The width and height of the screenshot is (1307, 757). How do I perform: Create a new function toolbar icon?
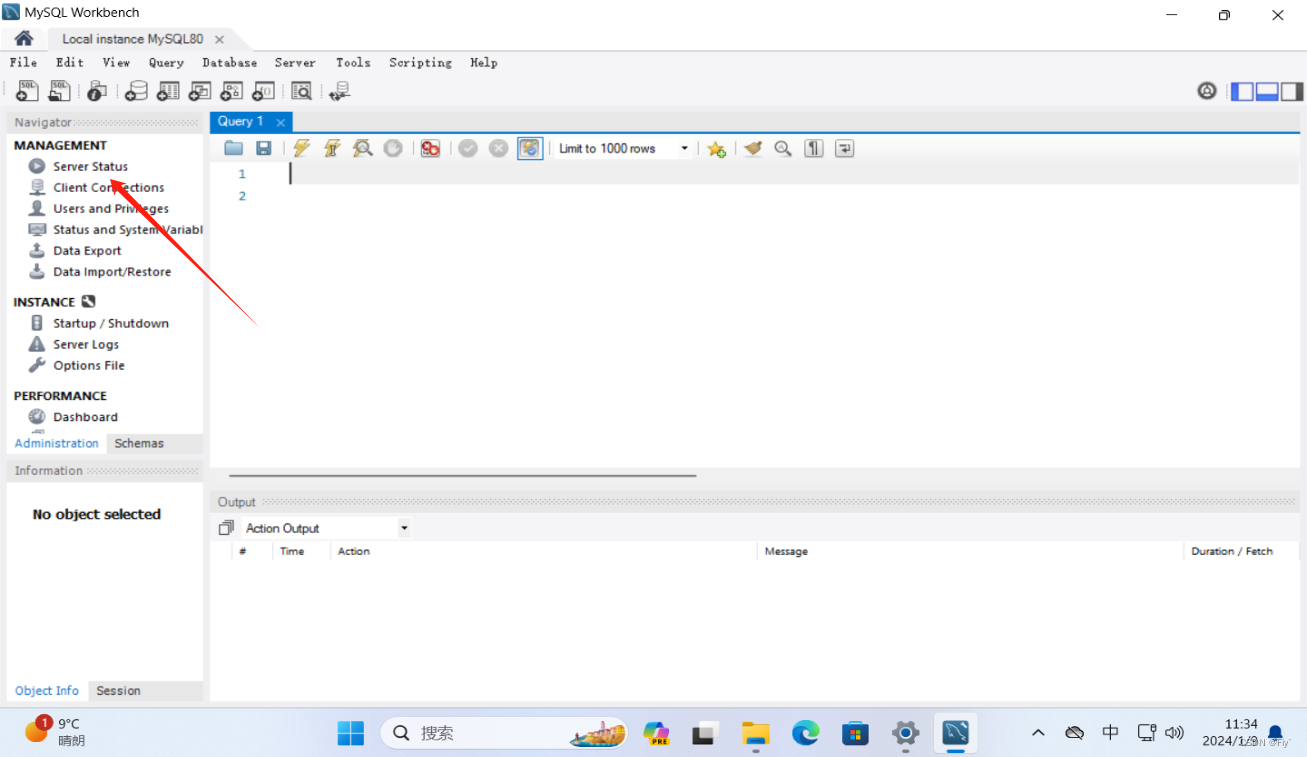pos(263,91)
